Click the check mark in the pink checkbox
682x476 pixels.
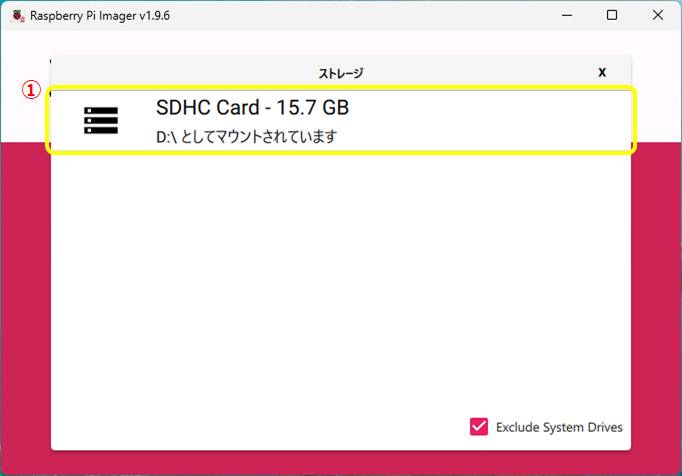click(x=479, y=427)
